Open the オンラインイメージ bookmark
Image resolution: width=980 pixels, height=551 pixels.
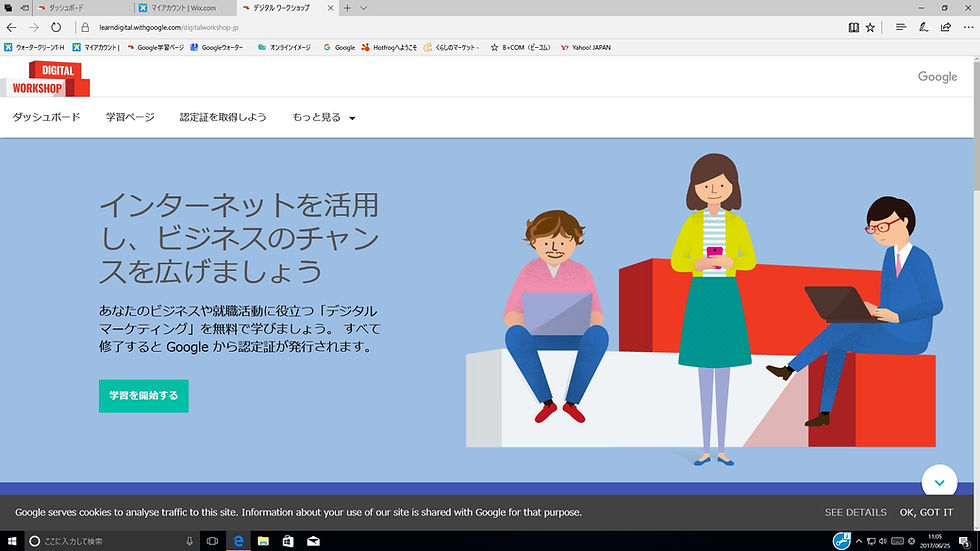point(284,47)
